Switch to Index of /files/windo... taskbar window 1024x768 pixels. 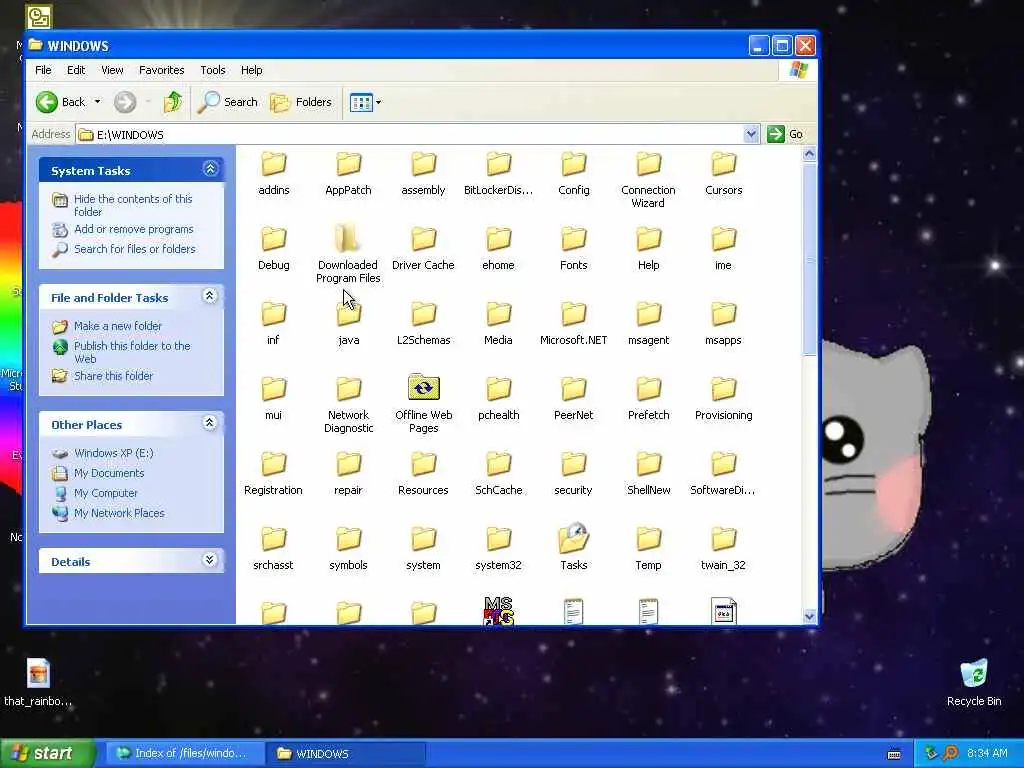click(x=185, y=753)
